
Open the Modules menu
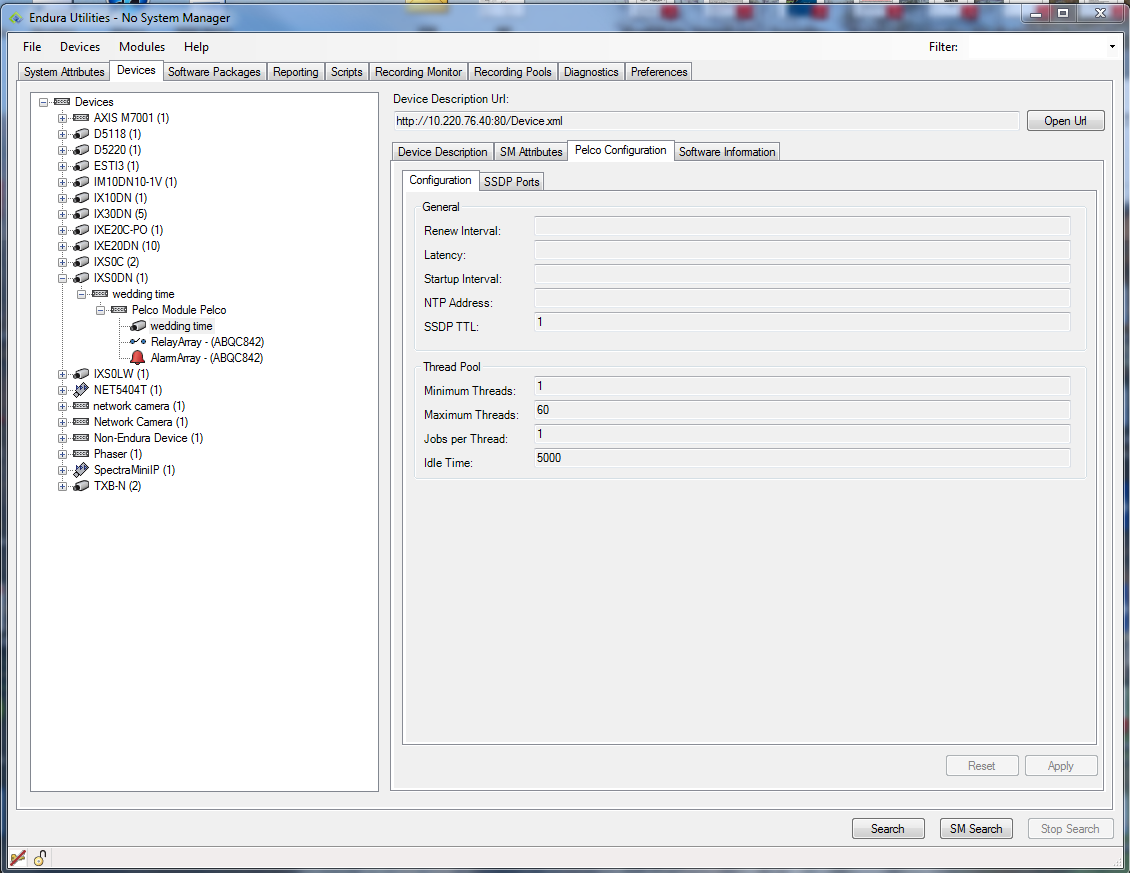(142, 47)
